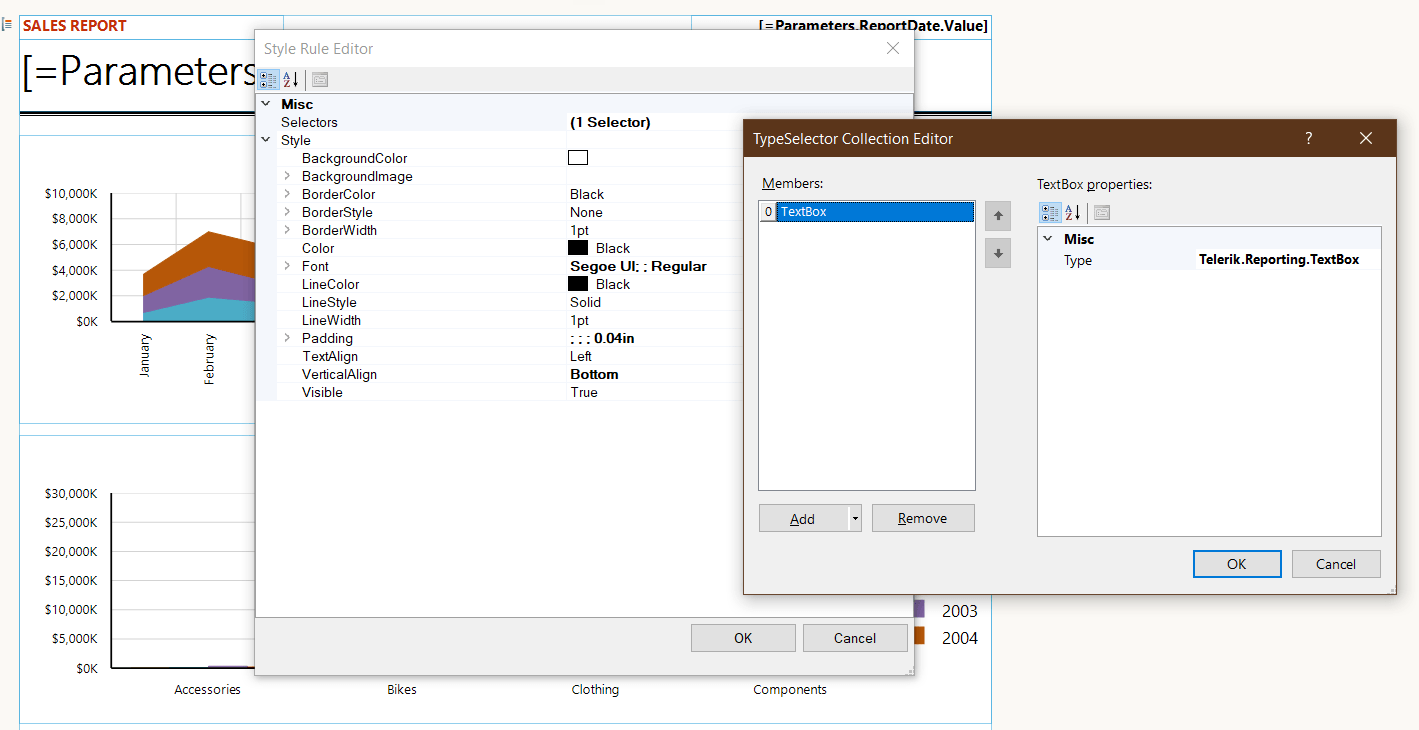Select the Selectors property row

coord(500,122)
